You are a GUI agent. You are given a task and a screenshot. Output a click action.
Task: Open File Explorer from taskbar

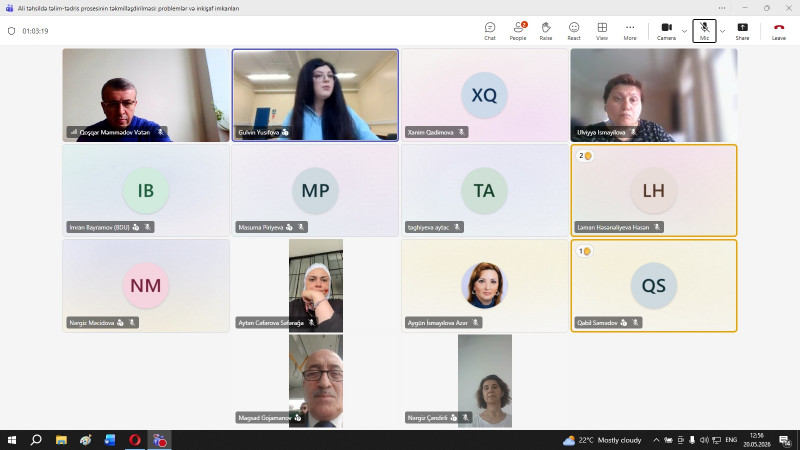[x=61, y=440]
